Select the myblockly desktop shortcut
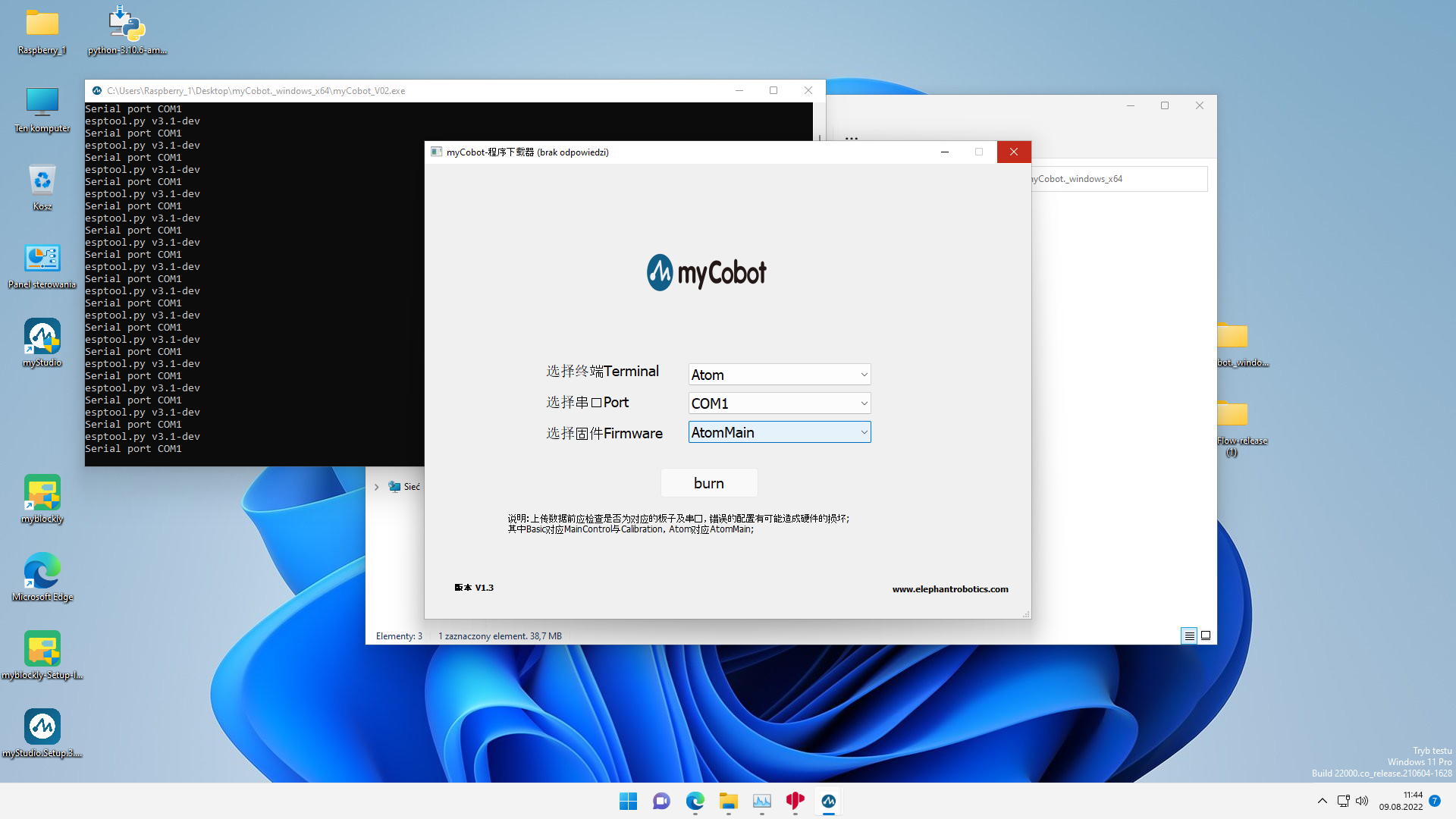 pos(42,500)
